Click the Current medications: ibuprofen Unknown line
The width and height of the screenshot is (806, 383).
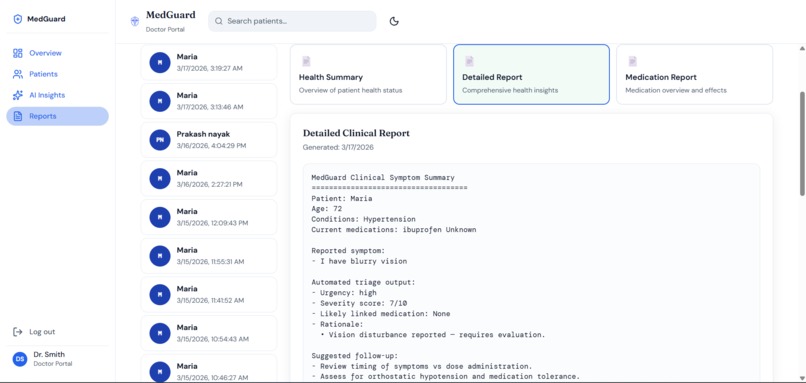(394, 230)
